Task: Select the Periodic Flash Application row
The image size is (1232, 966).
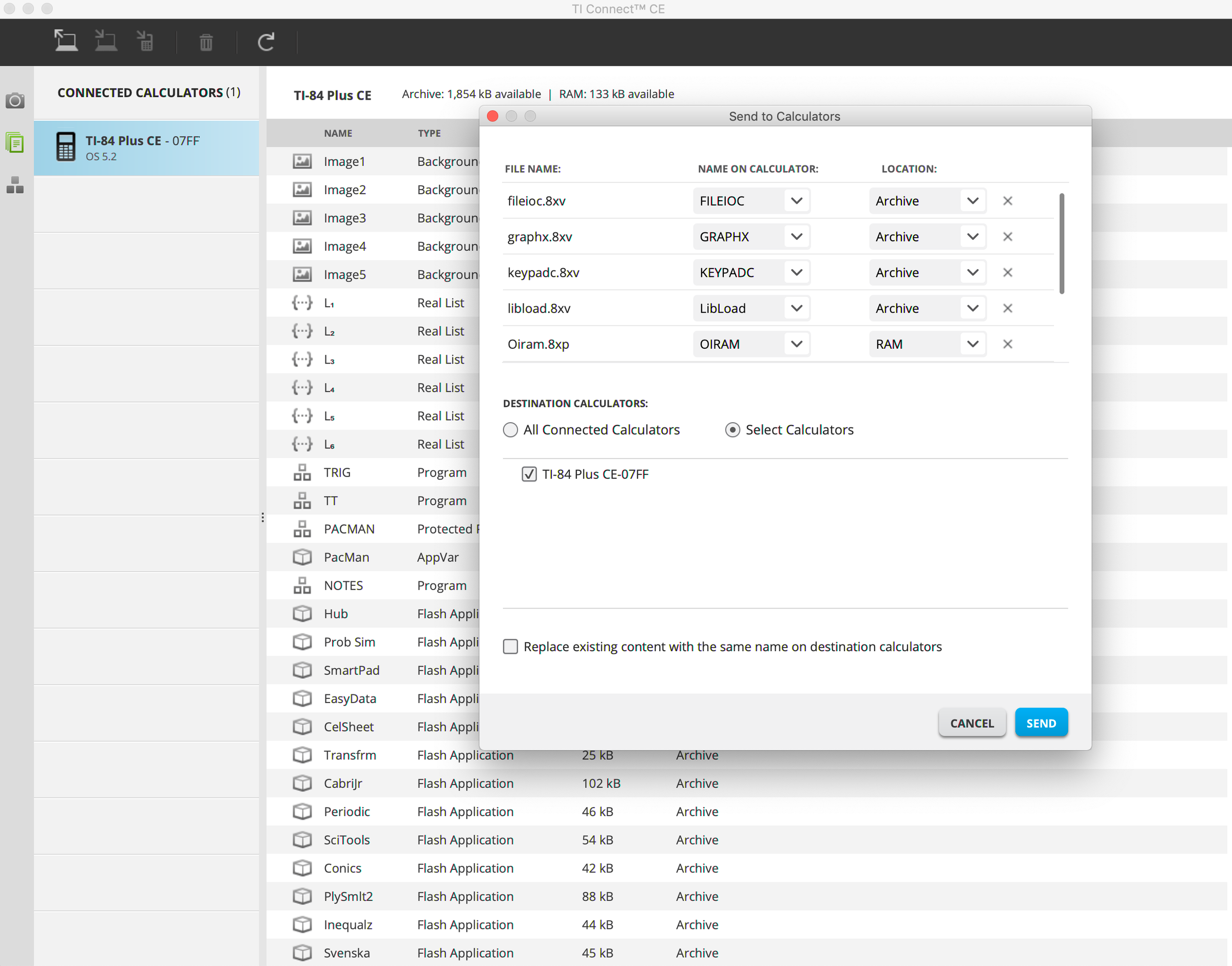Action: (x=346, y=811)
